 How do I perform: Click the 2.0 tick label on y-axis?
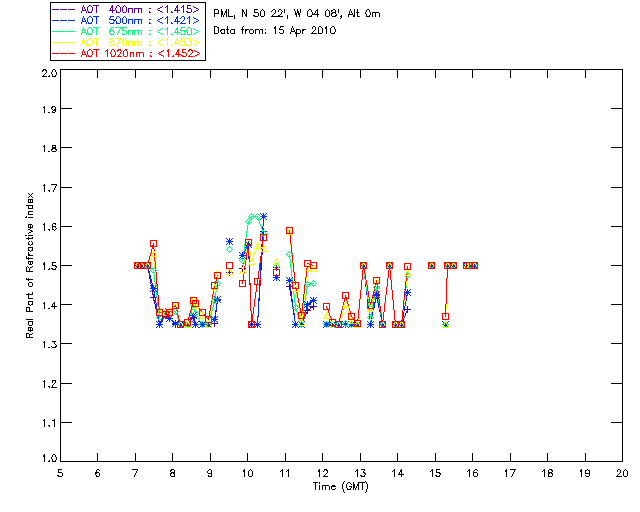coord(47,74)
